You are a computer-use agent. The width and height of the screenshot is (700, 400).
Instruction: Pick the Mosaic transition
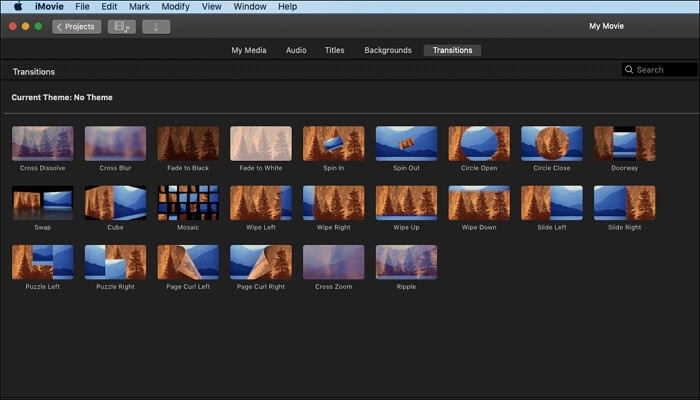point(188,203)
